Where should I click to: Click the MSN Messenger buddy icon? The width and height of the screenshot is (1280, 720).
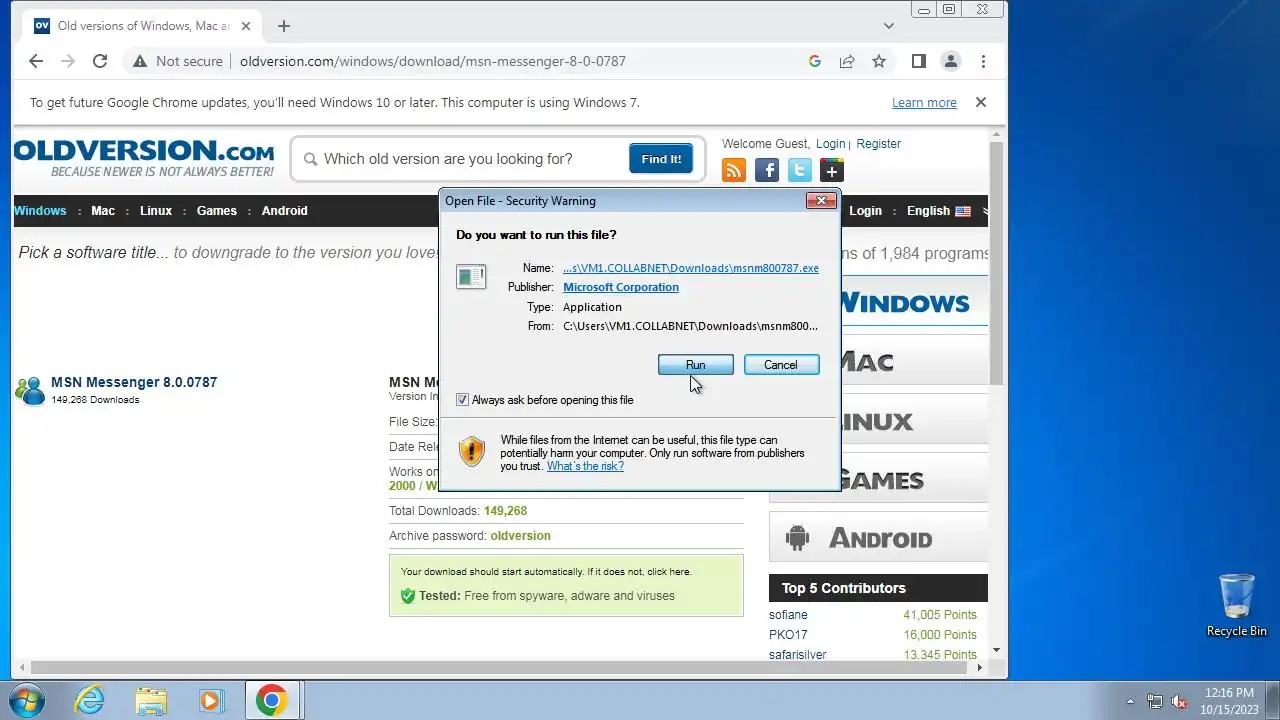pos(30,390)
